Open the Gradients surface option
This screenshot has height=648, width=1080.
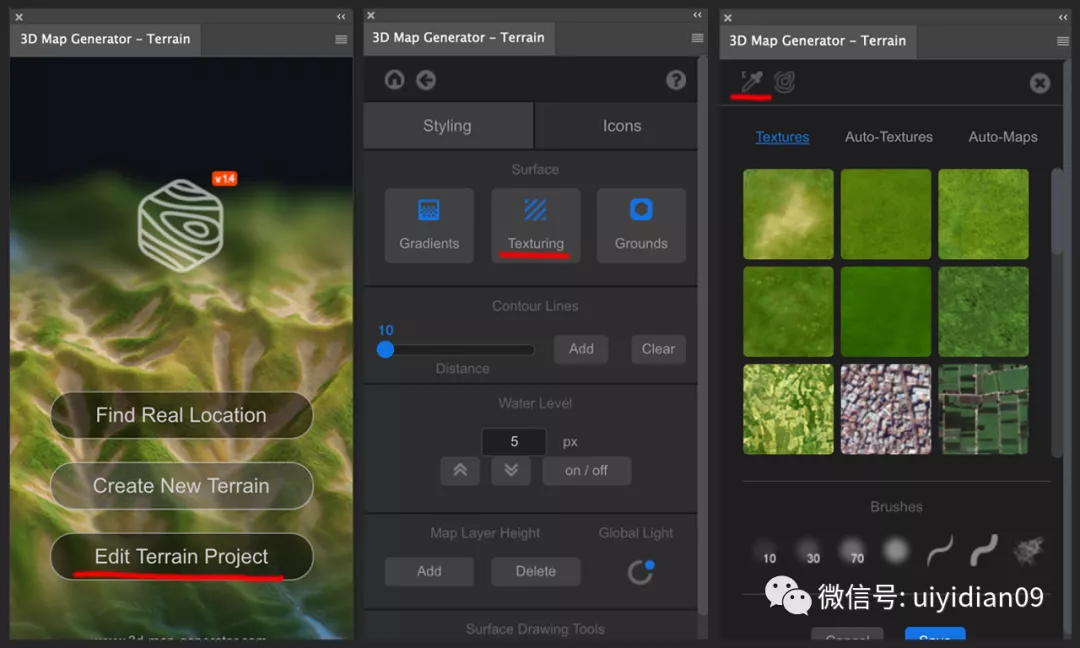click(429, 225)
